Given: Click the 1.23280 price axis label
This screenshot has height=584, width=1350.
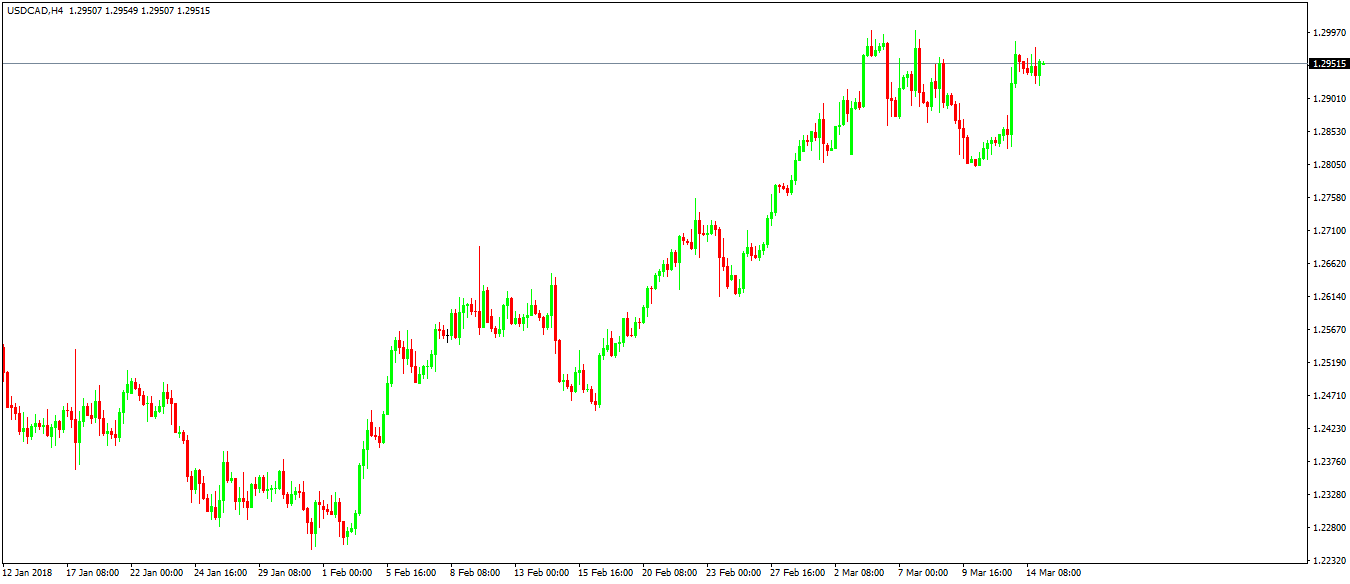Looking at the screenshot, I should click(1329, 494).
